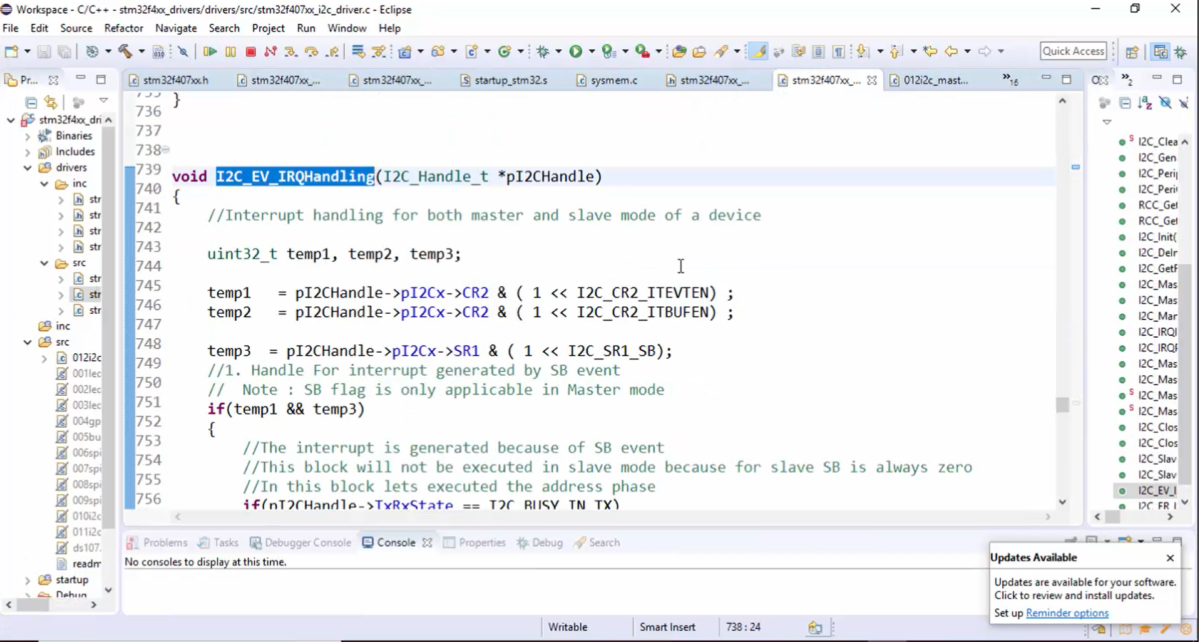Expand the Binaries node
Screen dimensions: 1200x642
28,136
